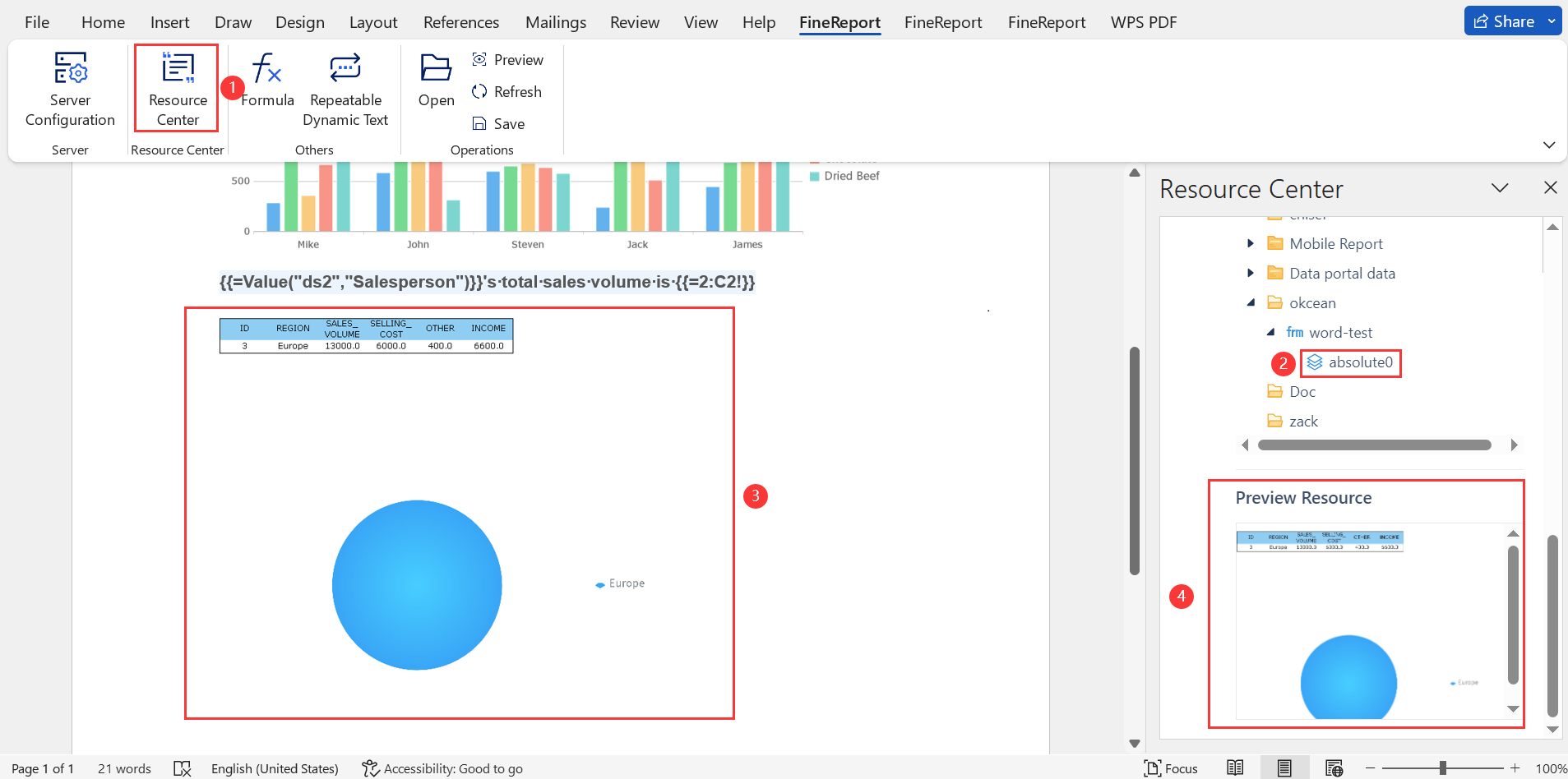The height and width of the screenshot is (779, 1568).
Task: Click the Page 1 of 1 indicator
Action: 43,768
